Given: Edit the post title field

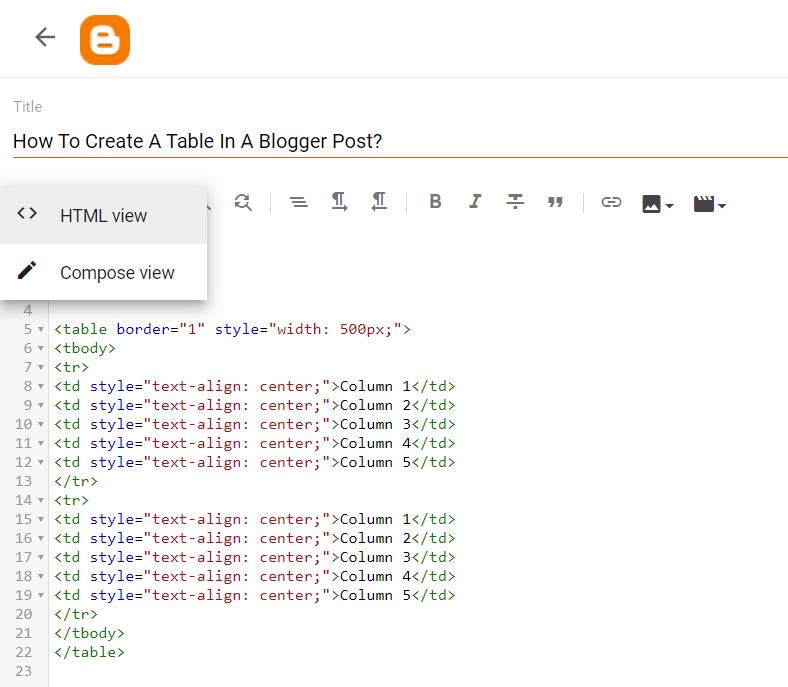Looking at the screenshot, I should (400, 141).
